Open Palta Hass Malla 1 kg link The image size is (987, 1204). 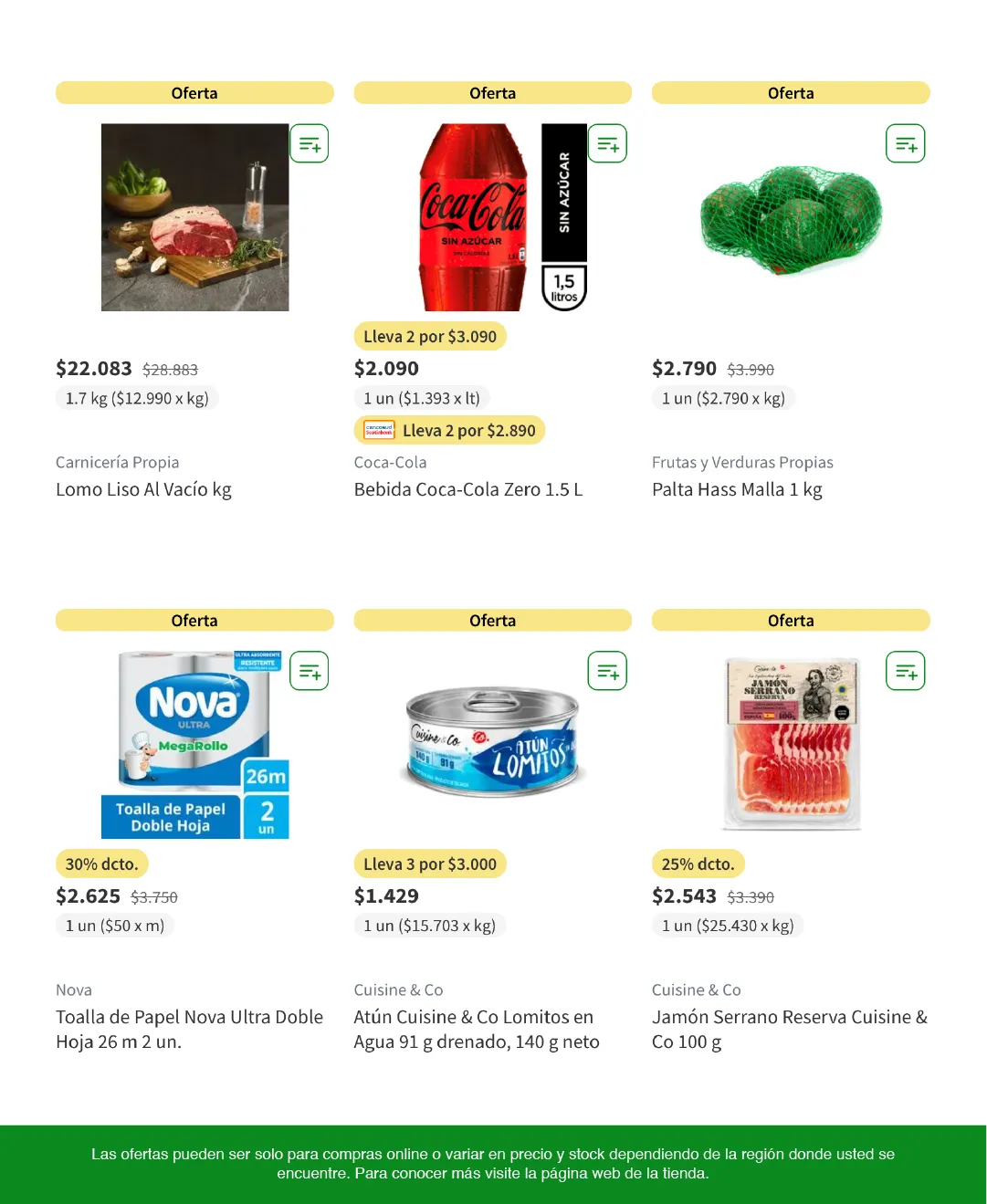[x=737, y=490]
